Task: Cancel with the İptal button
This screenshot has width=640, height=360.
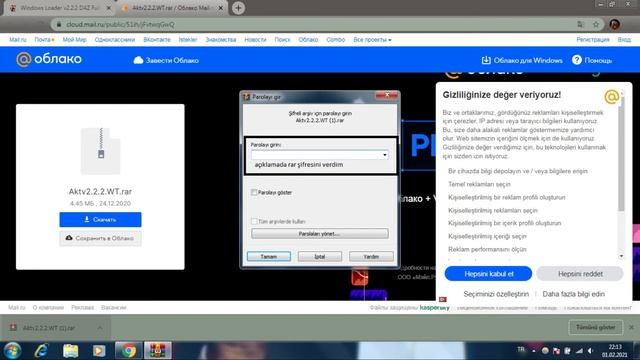Action: (x=320, y=256)
